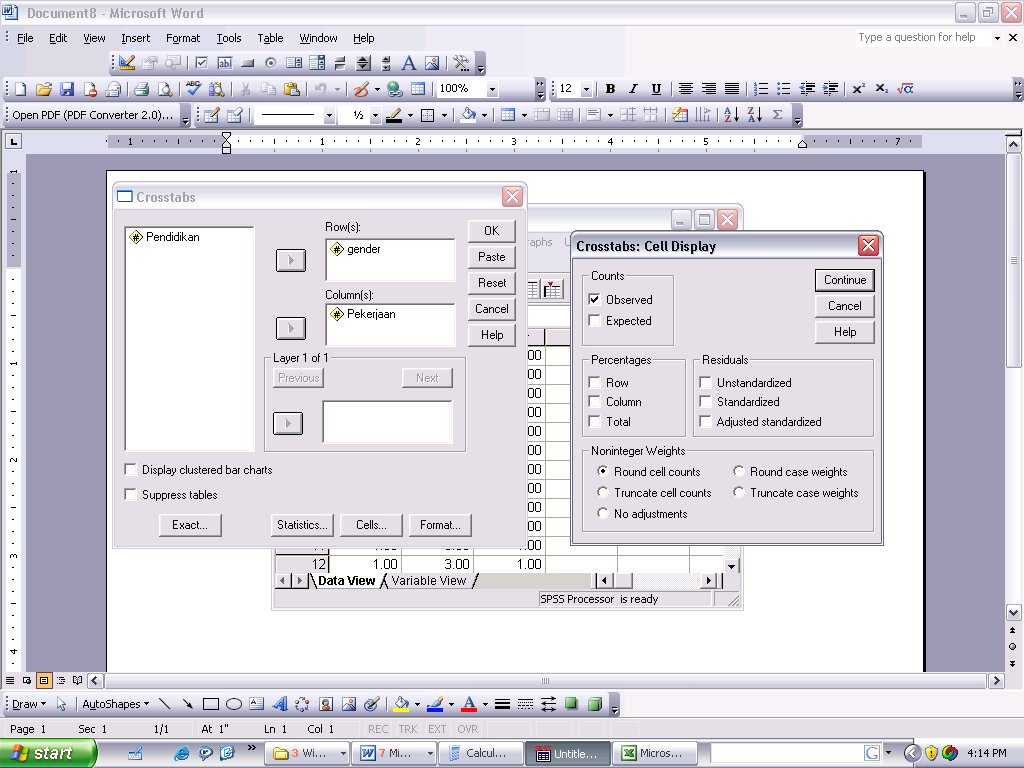Click the Cells... button in Crosstabs
1024x768 pixels.
(x=371, y=524)
